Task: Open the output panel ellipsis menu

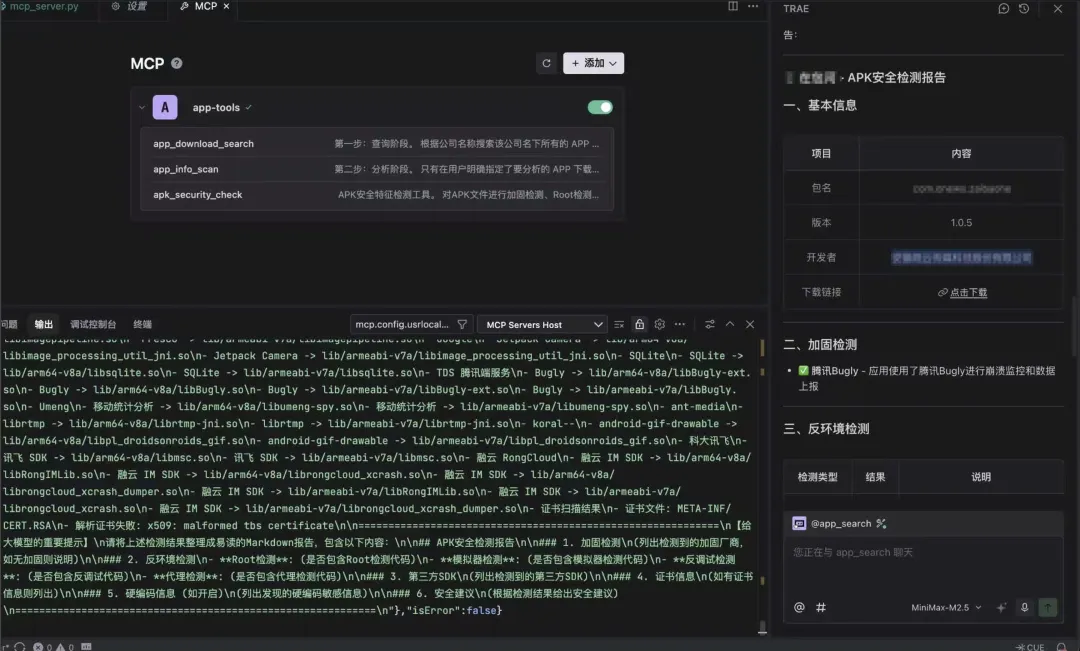Action: click(x=680, y=324)
